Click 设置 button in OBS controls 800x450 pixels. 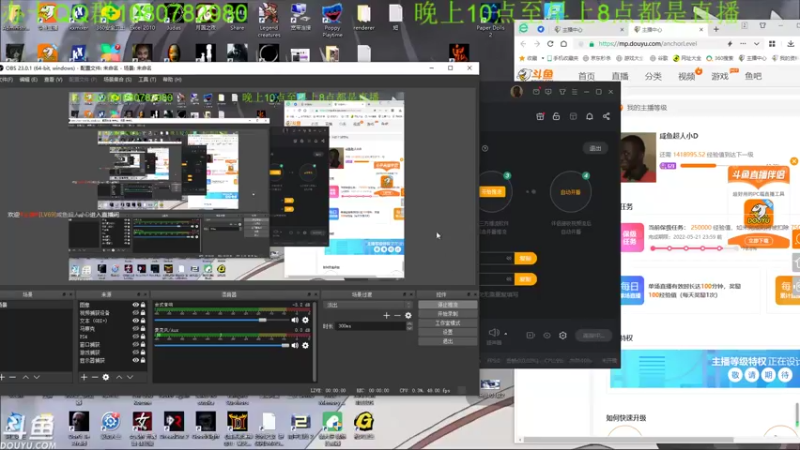pos(447,332)
